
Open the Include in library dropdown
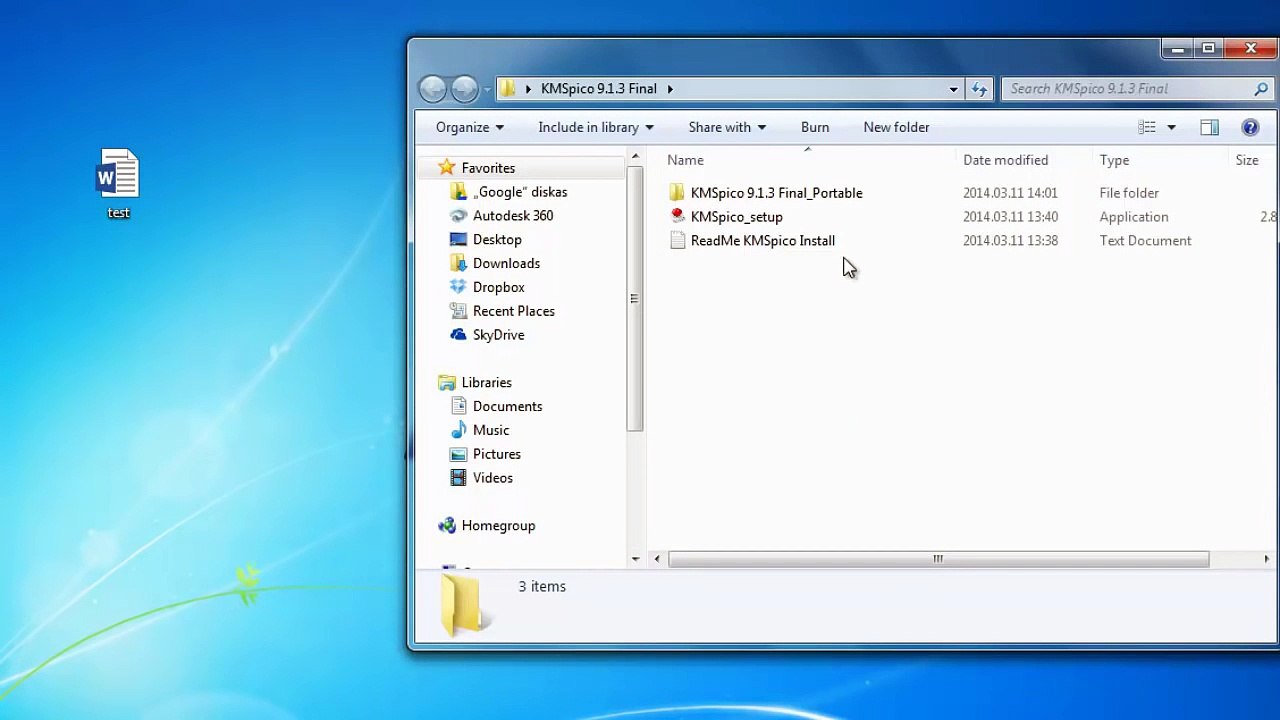pos(596,127)
